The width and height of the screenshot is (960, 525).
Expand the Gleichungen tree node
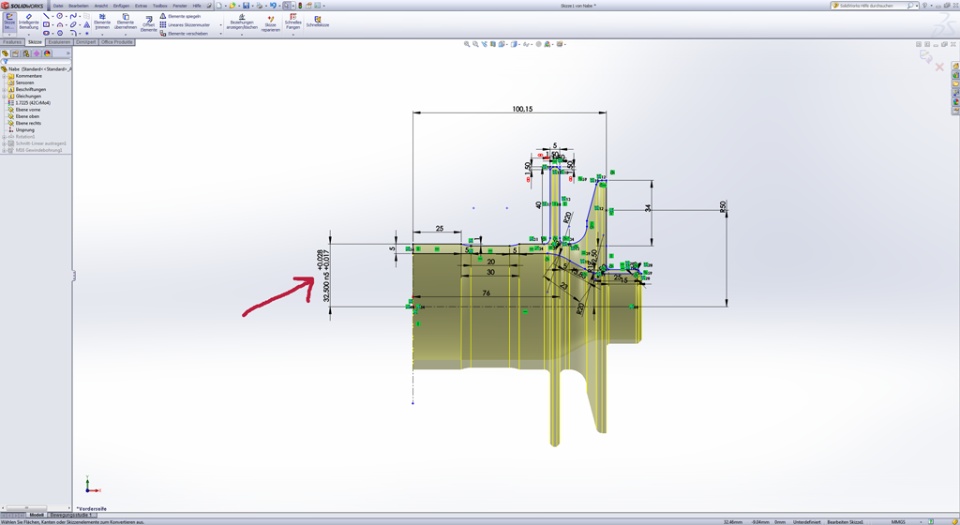coord(4,96)
